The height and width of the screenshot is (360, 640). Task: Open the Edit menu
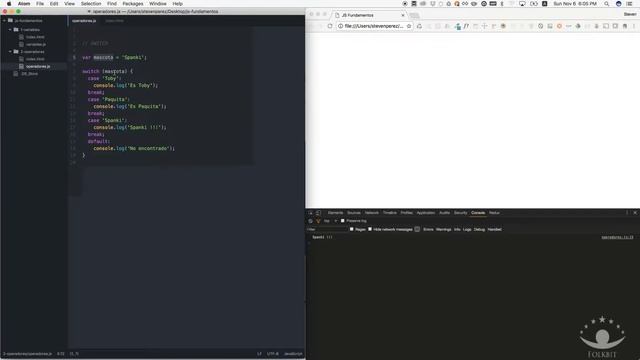pos(54,4)
